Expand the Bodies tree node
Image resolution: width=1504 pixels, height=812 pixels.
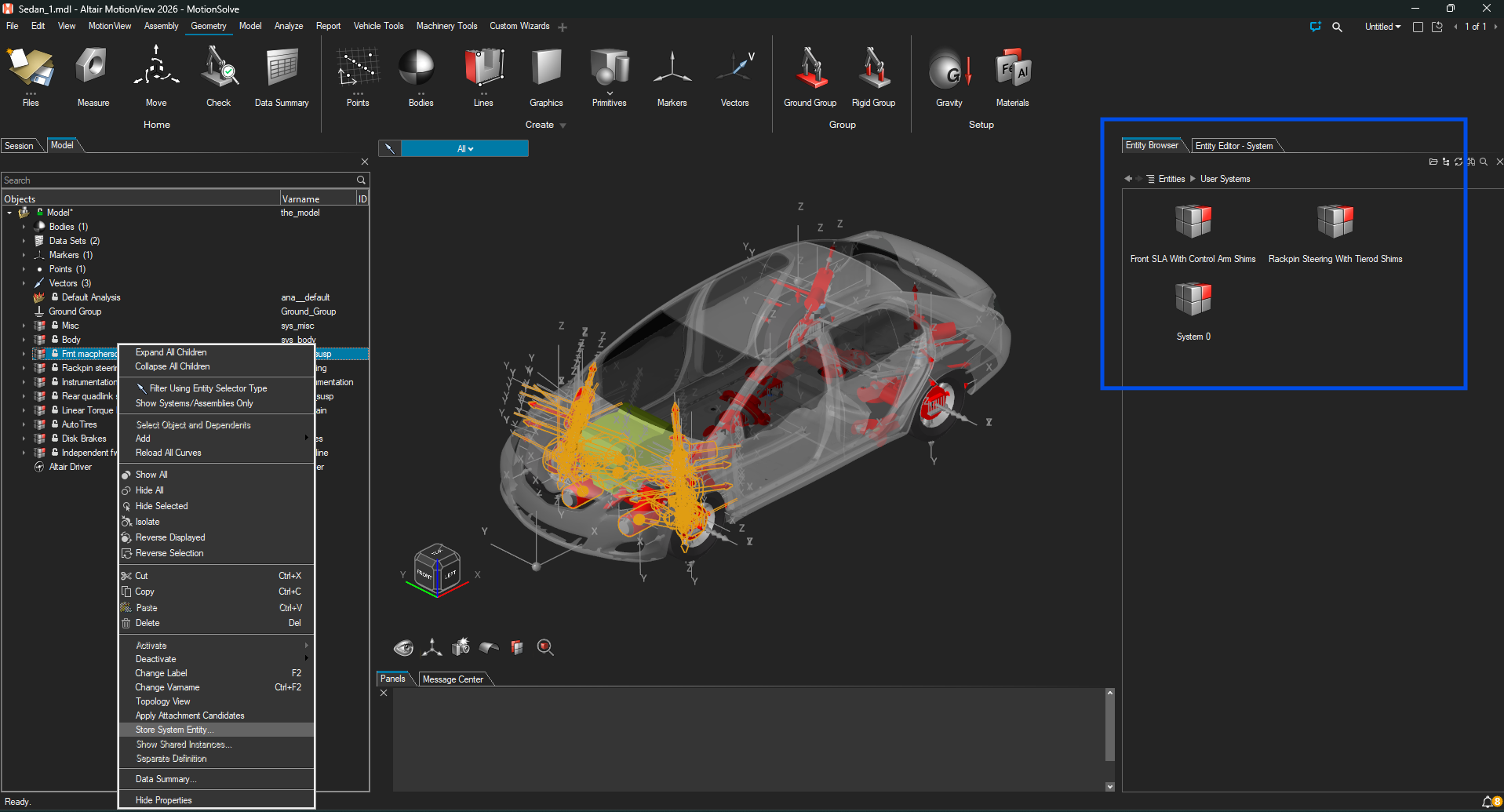[24, 227]
